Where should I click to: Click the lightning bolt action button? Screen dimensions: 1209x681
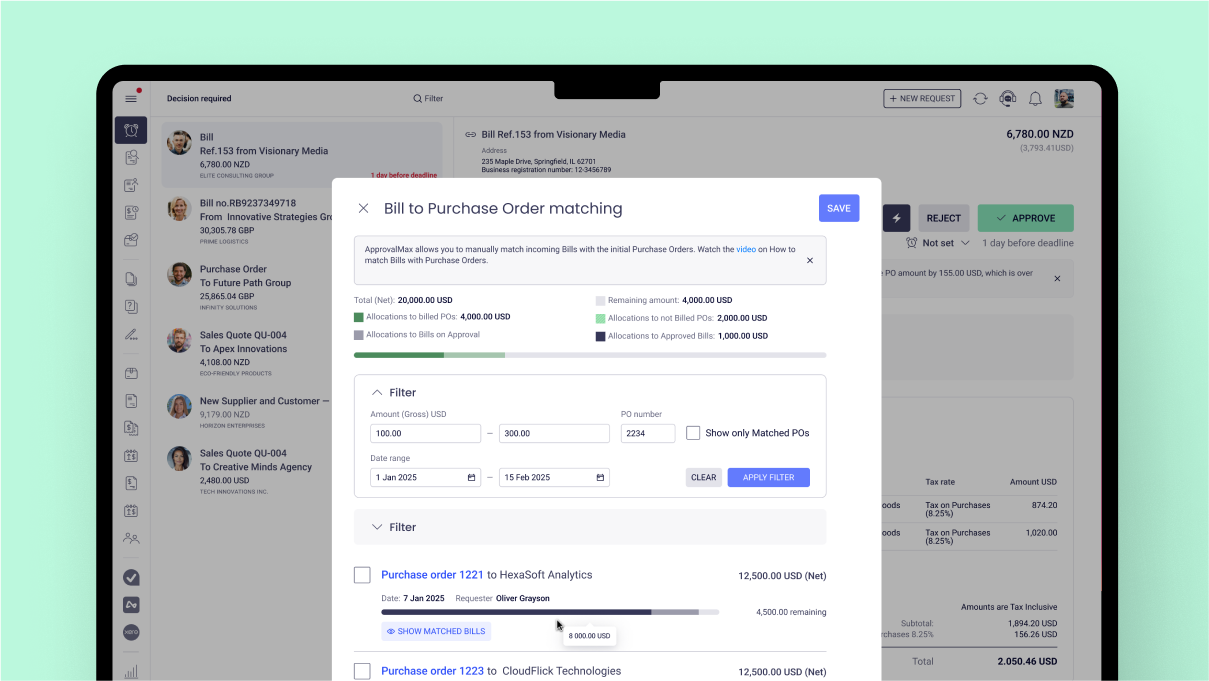pos(896,218)
